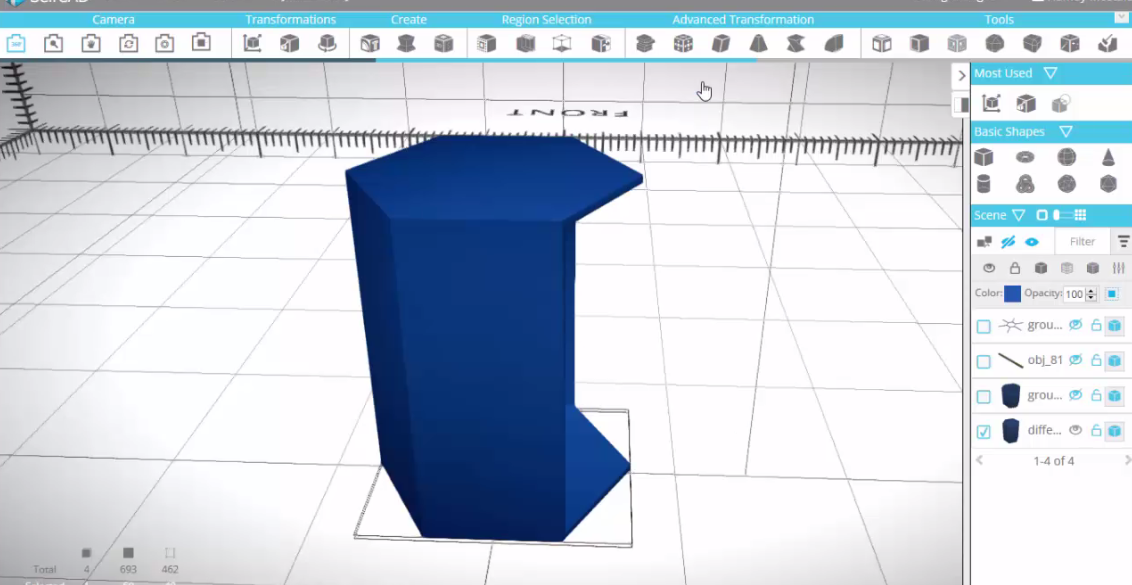Click the last Region Selection cube icon
Viewport: 1132px width, 585px height.
(601, 43)
